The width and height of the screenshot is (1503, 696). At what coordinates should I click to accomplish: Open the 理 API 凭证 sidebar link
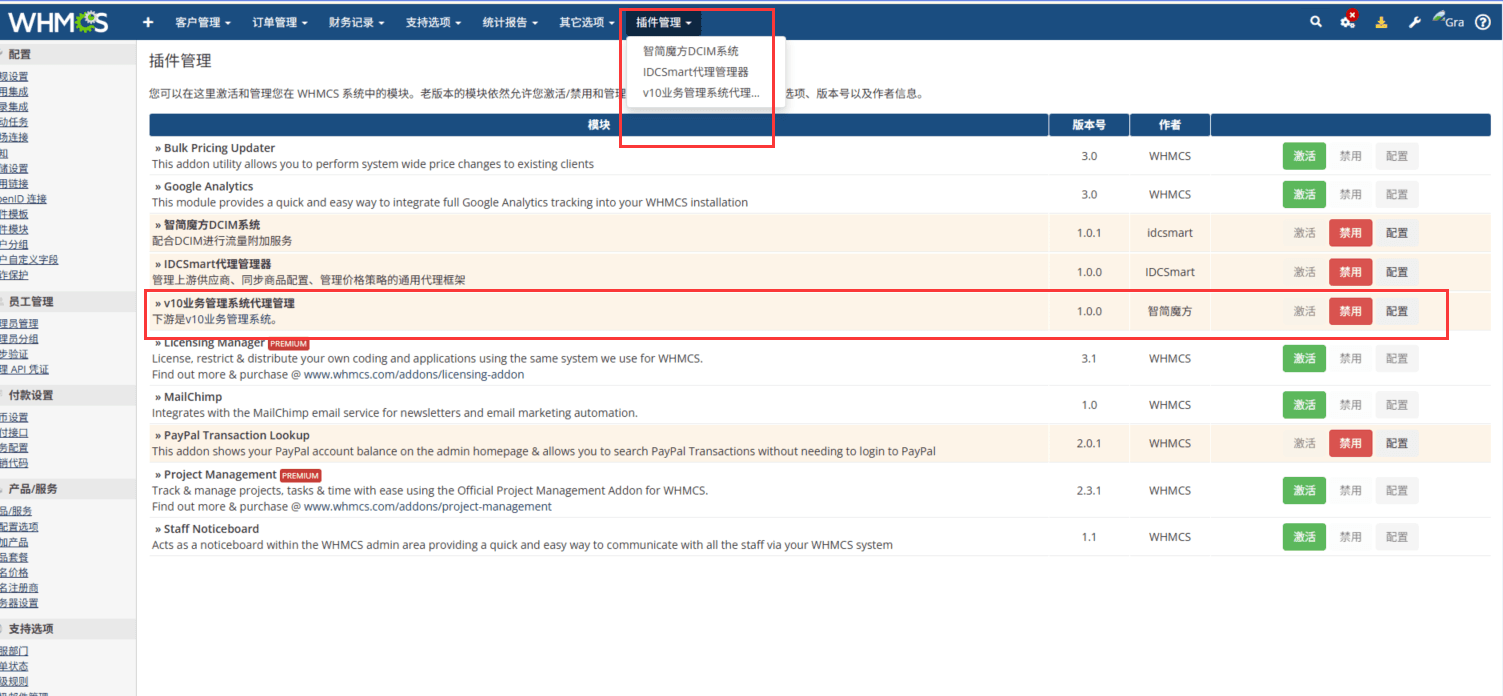pos(24,370)
